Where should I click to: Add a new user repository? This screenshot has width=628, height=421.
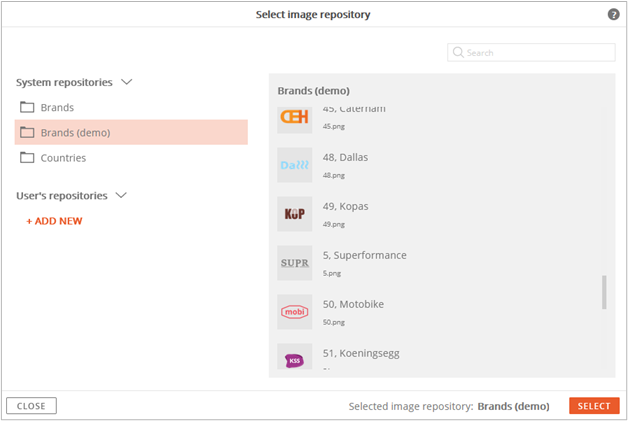(x=54, y=221)
